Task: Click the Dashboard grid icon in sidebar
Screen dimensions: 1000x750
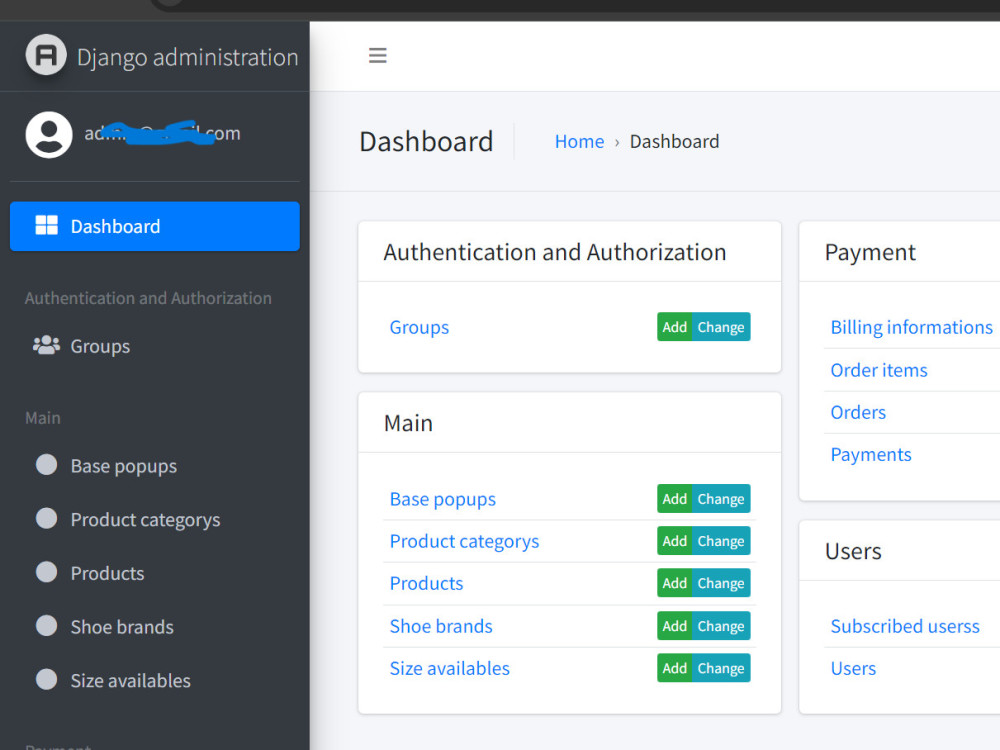Action: pos(47,225)
